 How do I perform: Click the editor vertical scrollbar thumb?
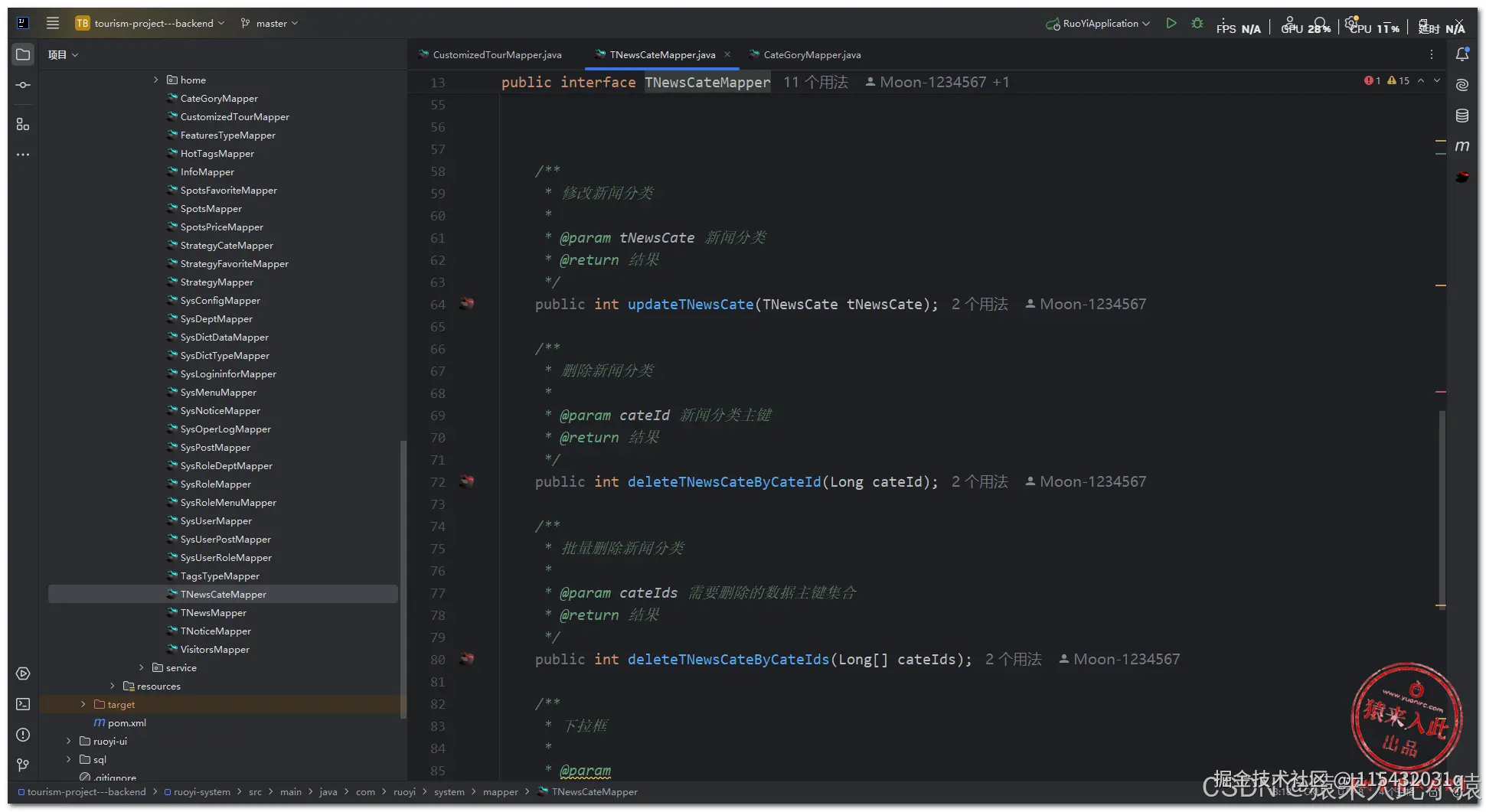point(1442,510)
